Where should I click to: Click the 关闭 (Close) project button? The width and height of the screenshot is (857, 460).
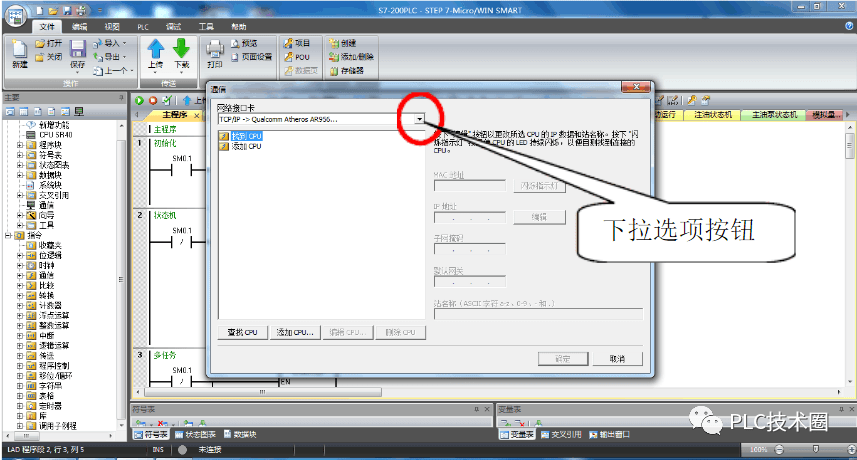pyautogui.click(x=49, y=57)
